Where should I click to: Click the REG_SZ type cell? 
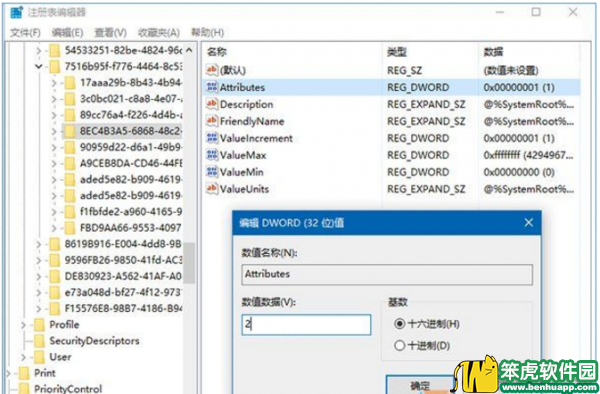(x=405, y=70)
